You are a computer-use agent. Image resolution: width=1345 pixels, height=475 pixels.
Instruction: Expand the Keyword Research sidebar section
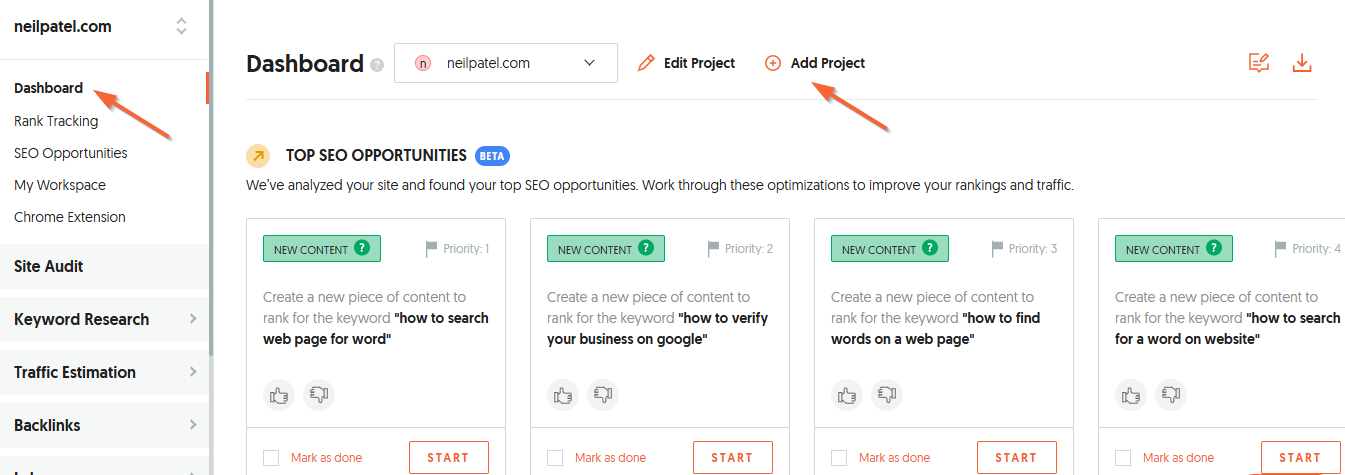tap(105, 320)
